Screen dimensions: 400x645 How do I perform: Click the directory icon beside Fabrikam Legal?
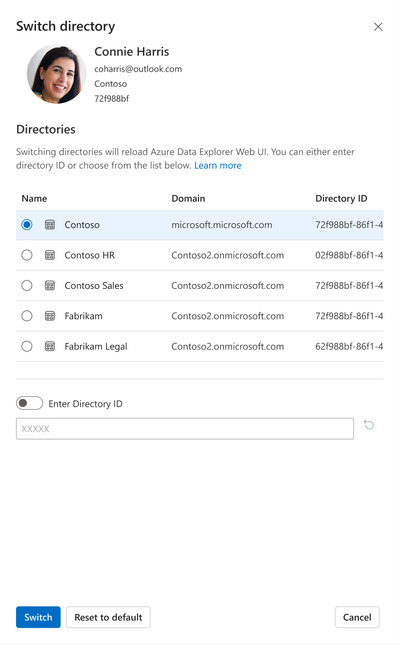50,346
